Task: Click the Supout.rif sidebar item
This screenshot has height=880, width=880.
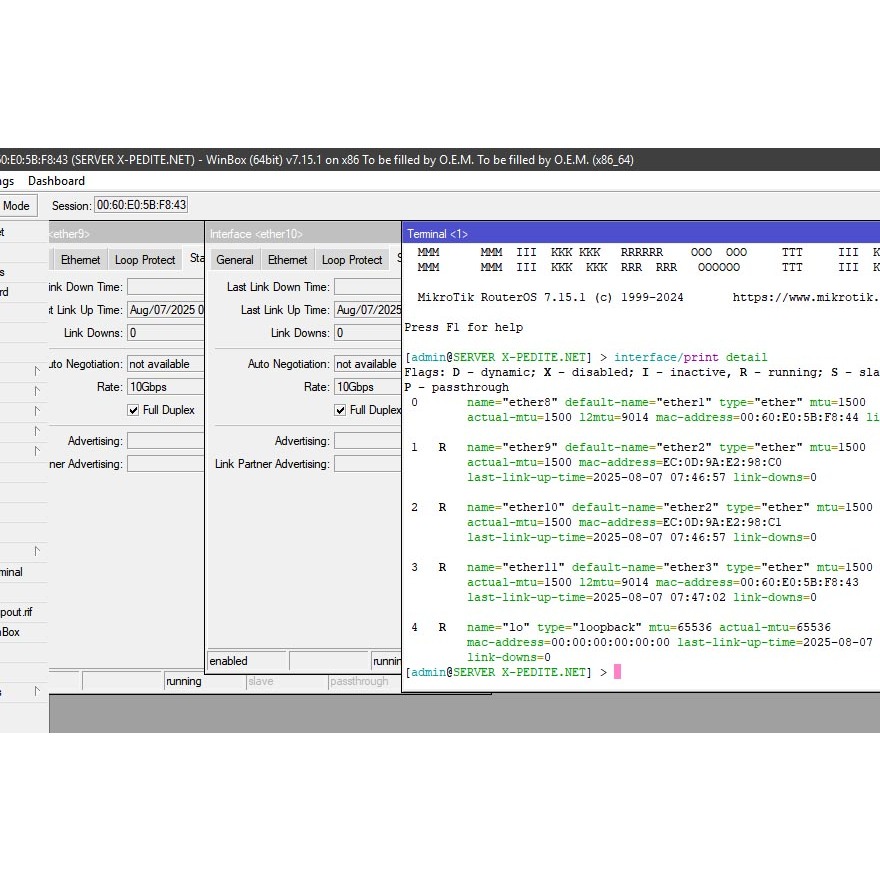Action: (16, 612)
